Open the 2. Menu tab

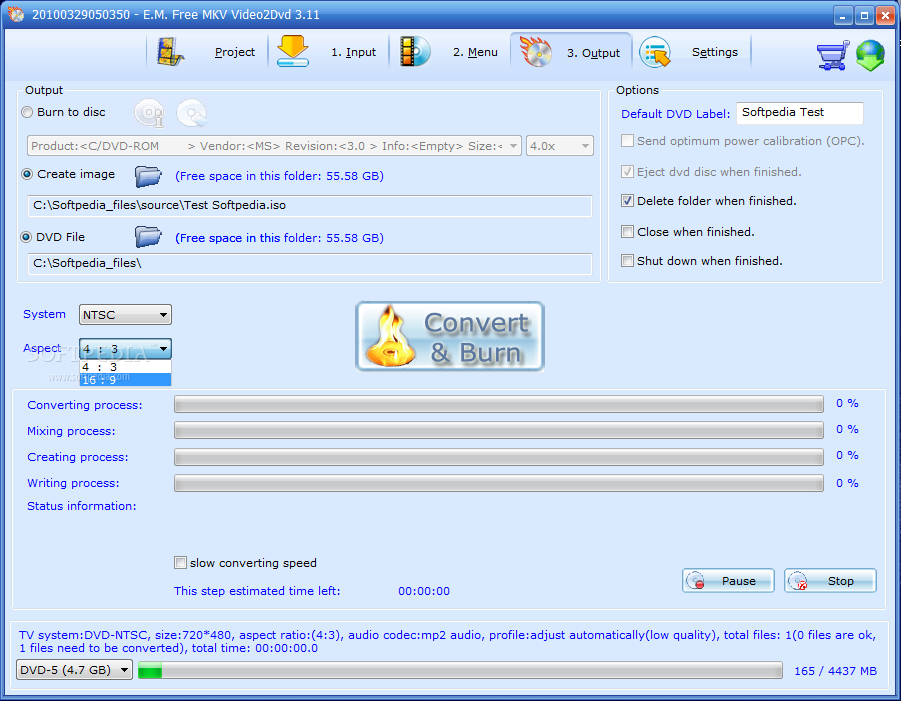[475, 52]
